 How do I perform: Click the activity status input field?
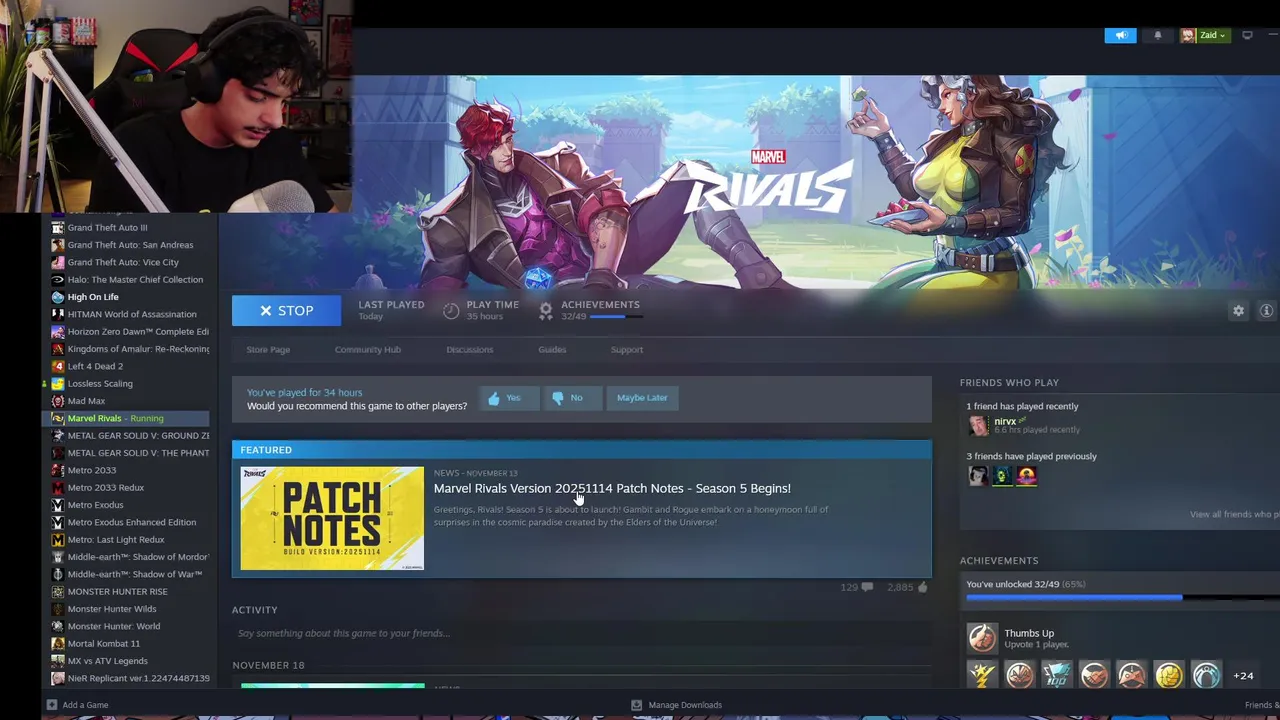tap(581, 633)
